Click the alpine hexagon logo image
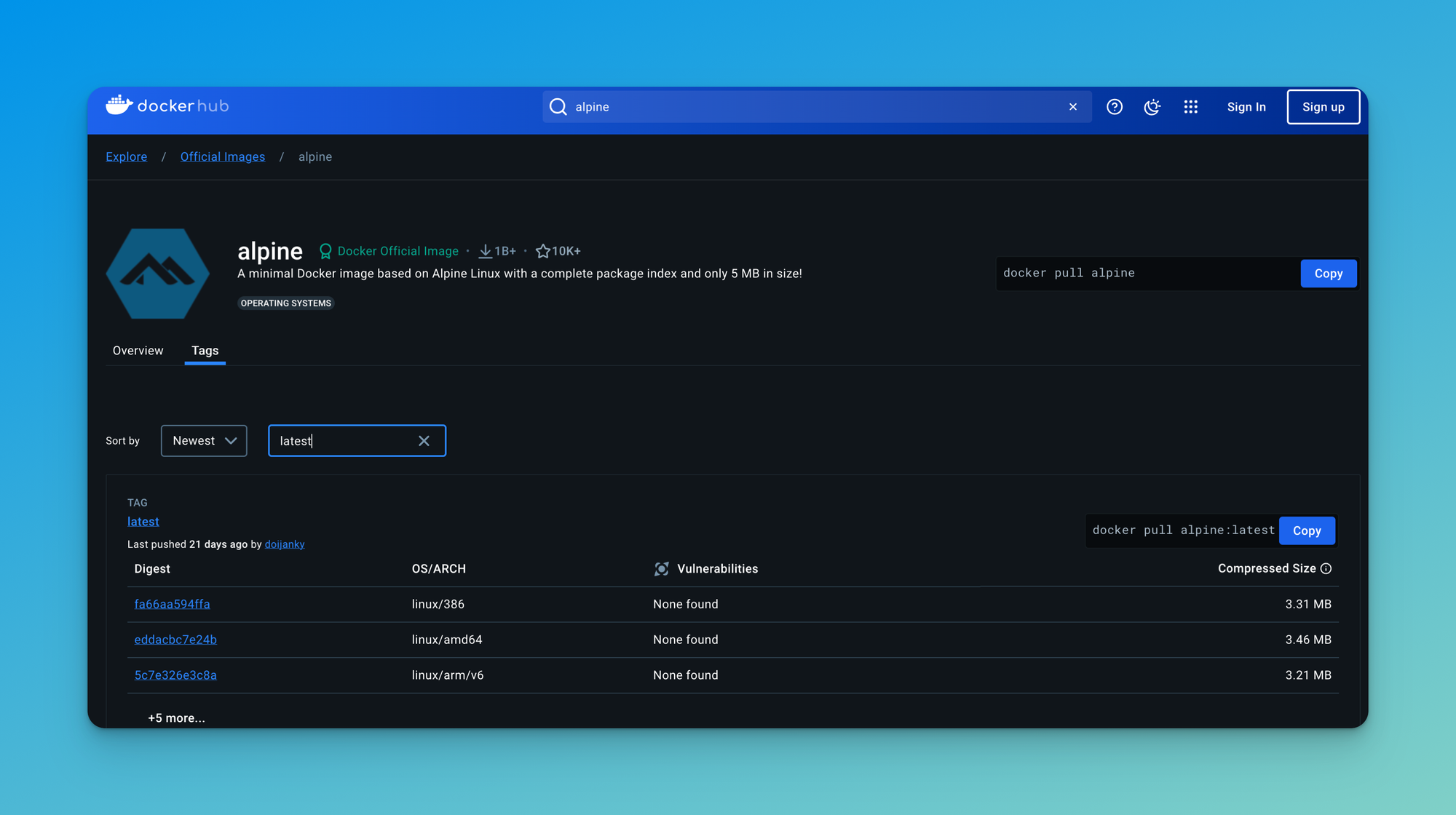 click(158, 274)
